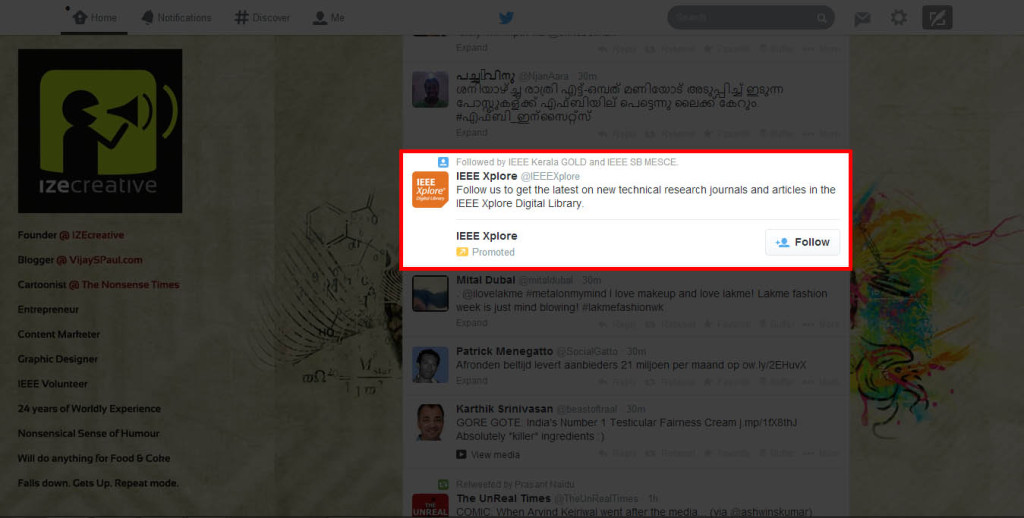The height and width of the screenshot is (518, 1024).
Task: Open the @ IZEcreative link in the bio
Action: pyautogui.click(x=91, y=235)
